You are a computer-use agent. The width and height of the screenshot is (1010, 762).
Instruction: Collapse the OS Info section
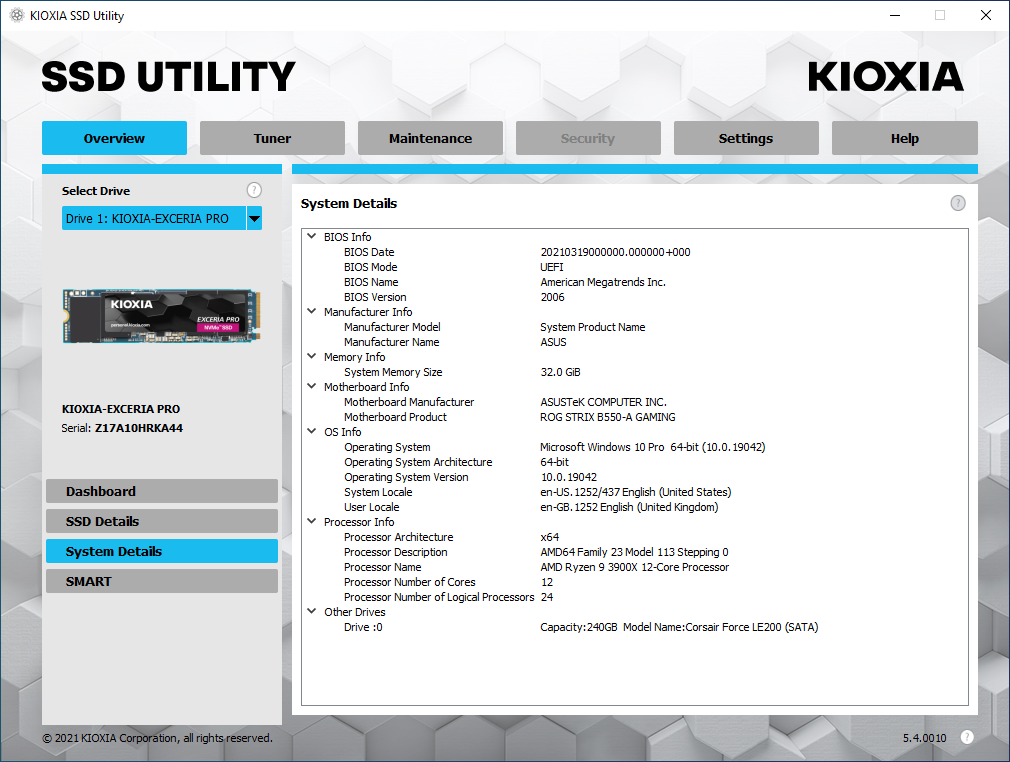click(312, 432)
